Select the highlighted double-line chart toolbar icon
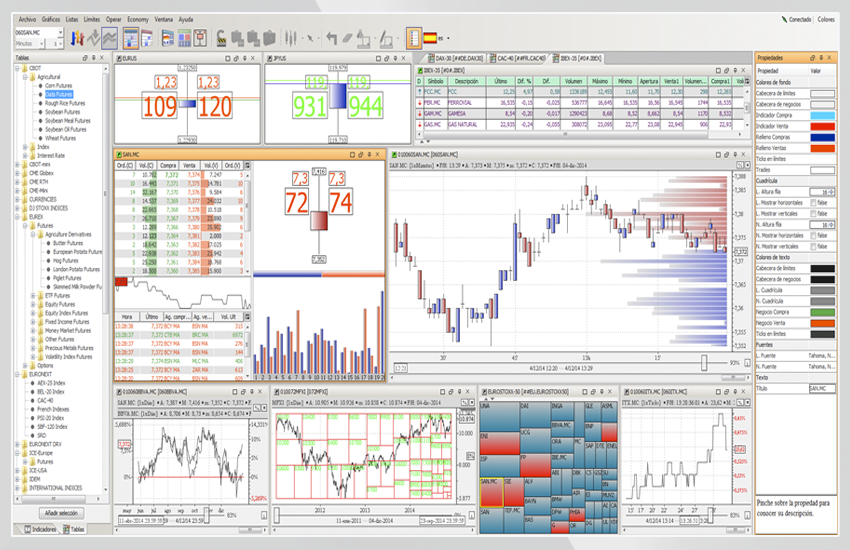Viewport: 850px width, 550px height. point(110,38)
